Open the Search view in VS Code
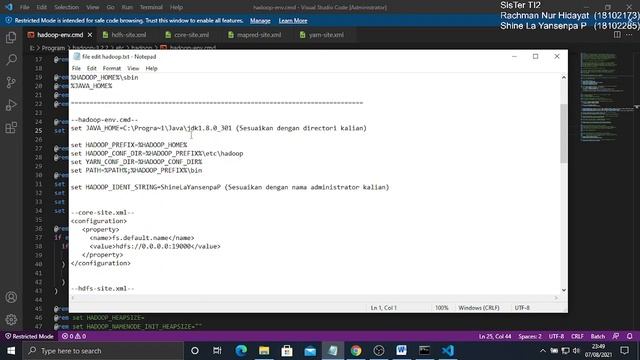The height and width of the screenshot is (360, 640). click(11, 60)
